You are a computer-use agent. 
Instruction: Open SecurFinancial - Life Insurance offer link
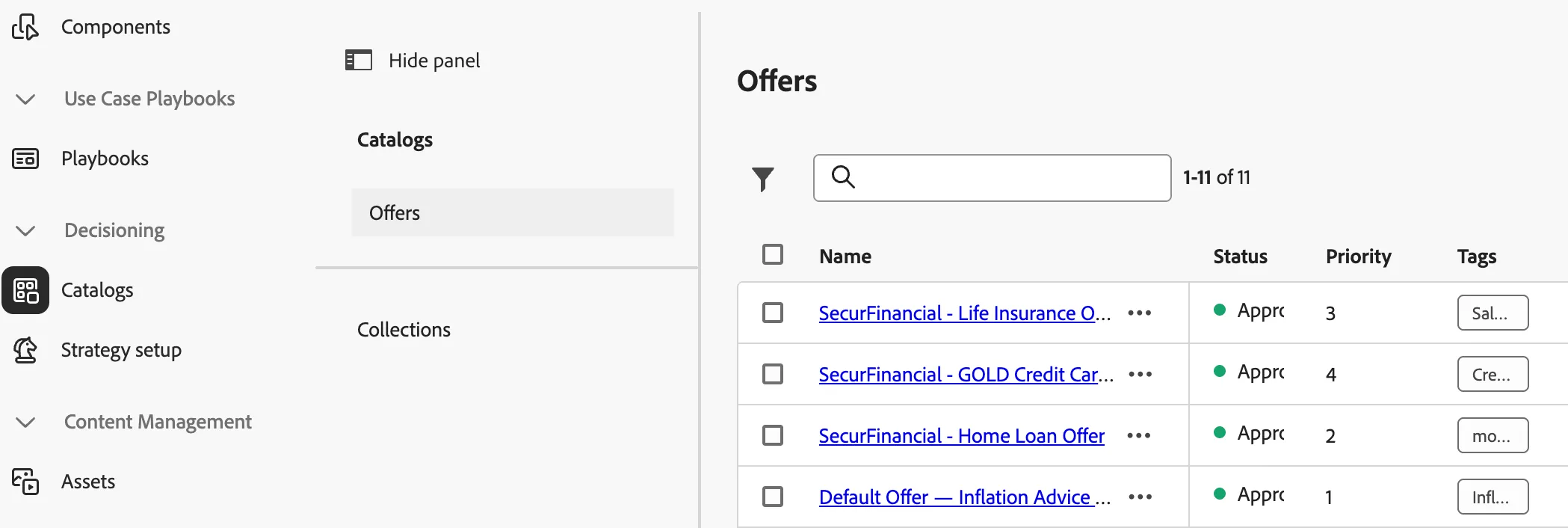pos(965,313)
